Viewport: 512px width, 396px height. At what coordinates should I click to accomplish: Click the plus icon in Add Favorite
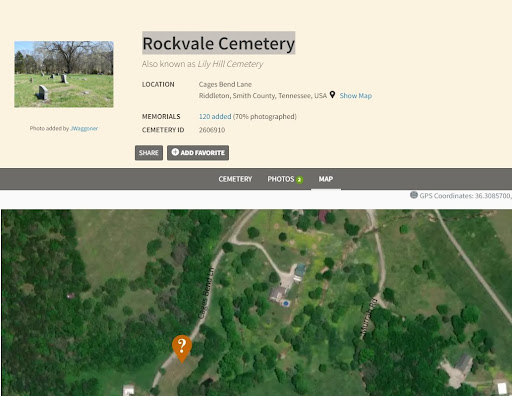click(x=175, y=152)
